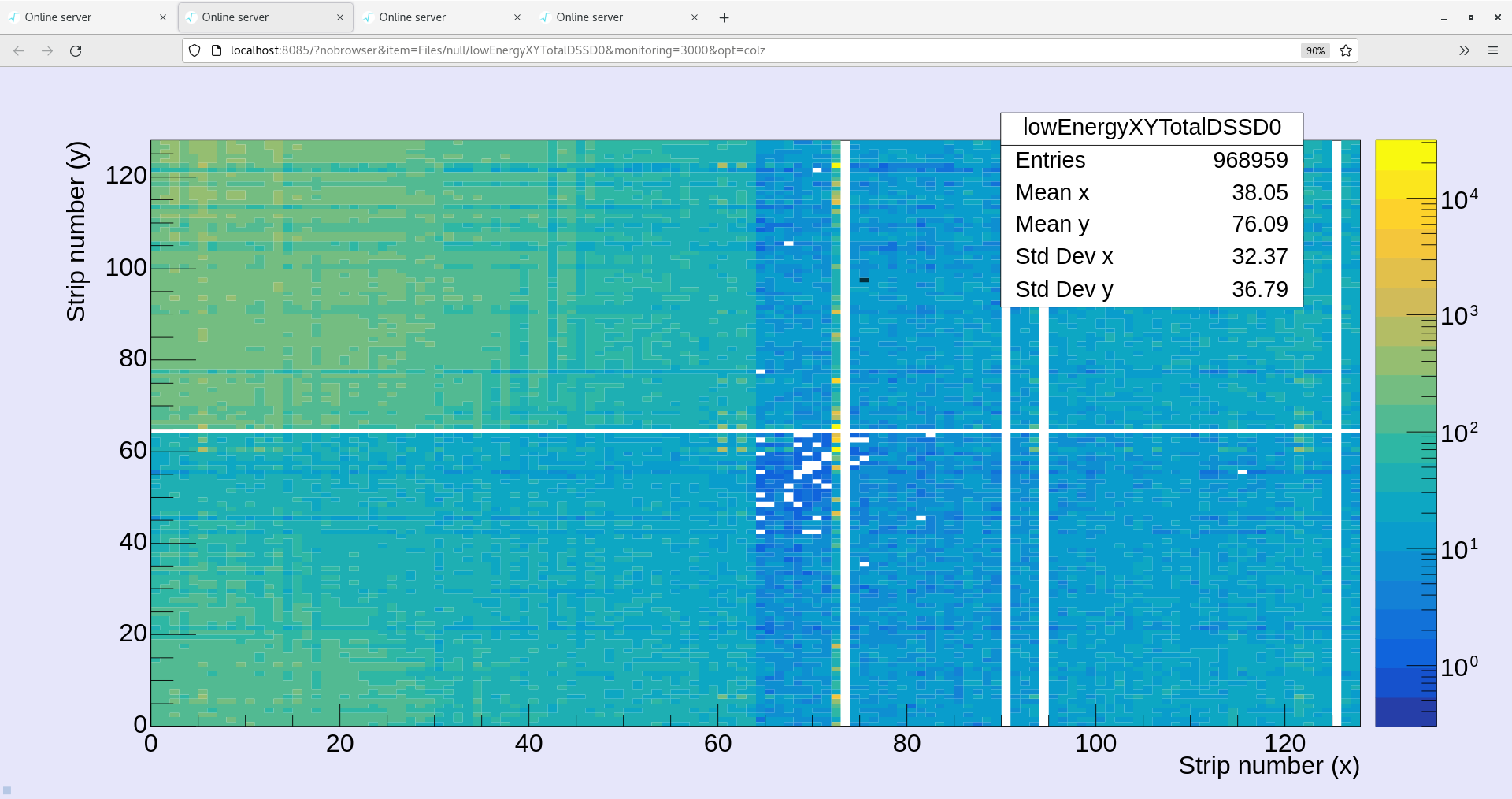Image resolution: width=1512 pixels, height=799 pixels.
Task: Click the site information page icon
Action: point(217,50)
